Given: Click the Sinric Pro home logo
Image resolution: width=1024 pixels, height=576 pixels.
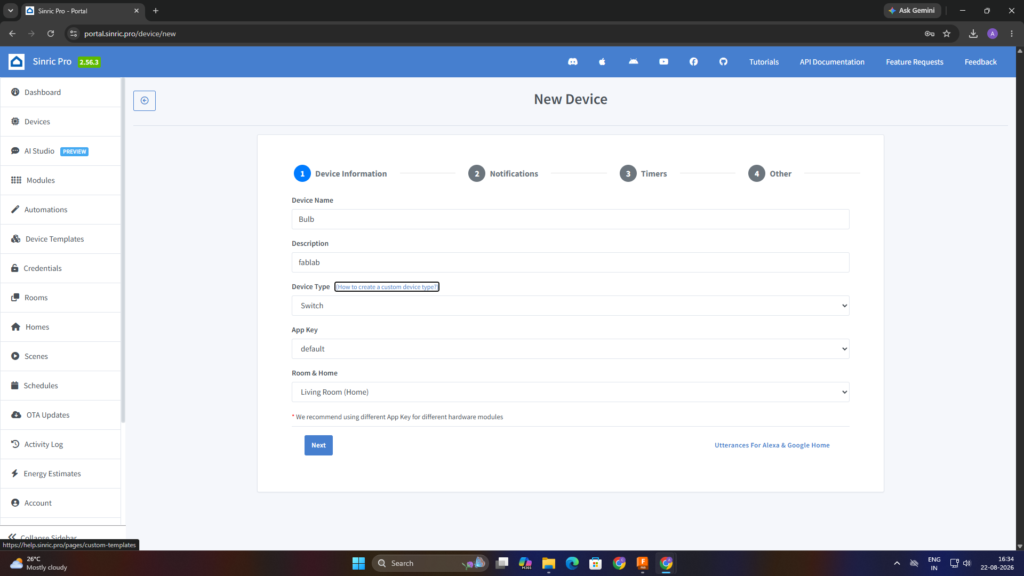Looking at the screenshot, I should (x=16, y=61).
